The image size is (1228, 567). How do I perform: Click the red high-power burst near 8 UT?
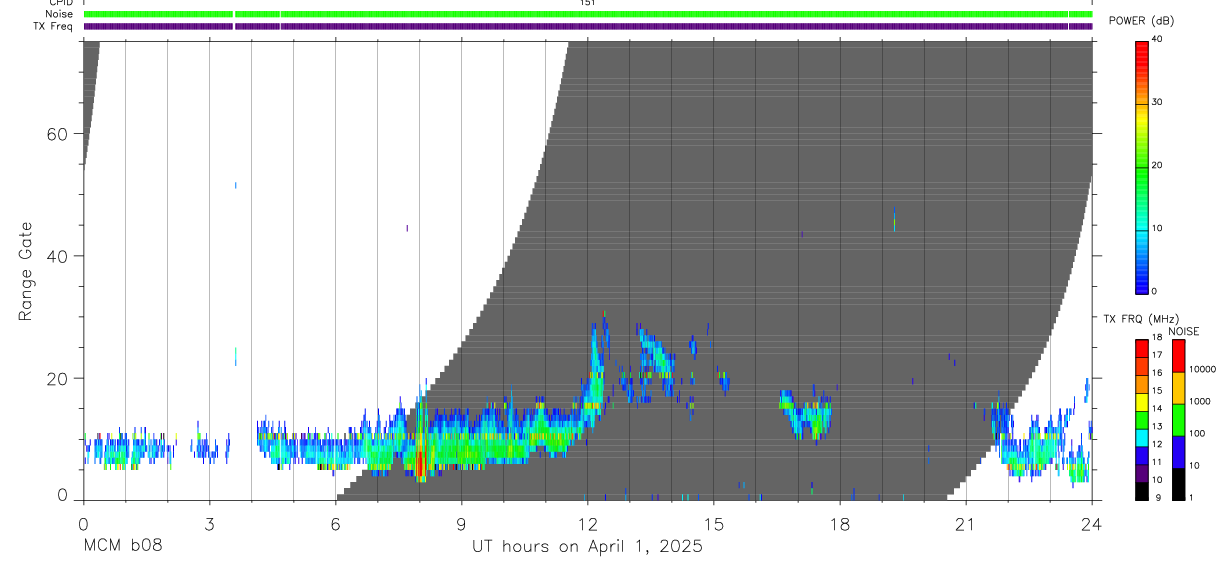(x=420, y=461)
